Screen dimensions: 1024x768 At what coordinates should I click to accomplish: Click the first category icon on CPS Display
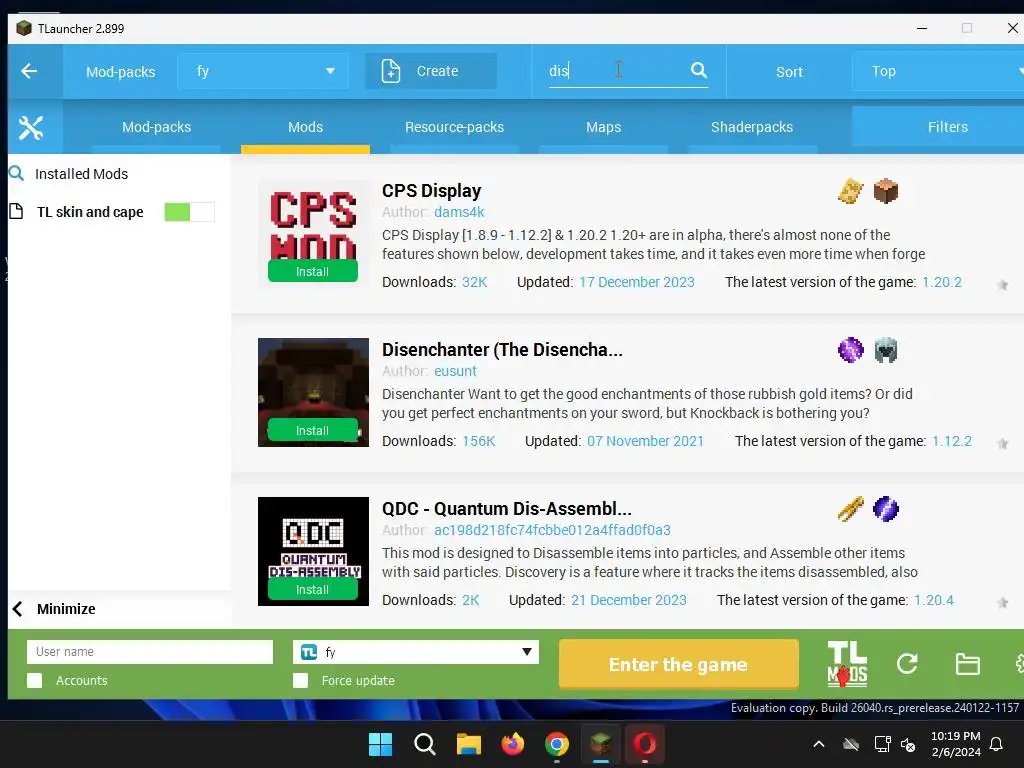[x=850, y=191]
